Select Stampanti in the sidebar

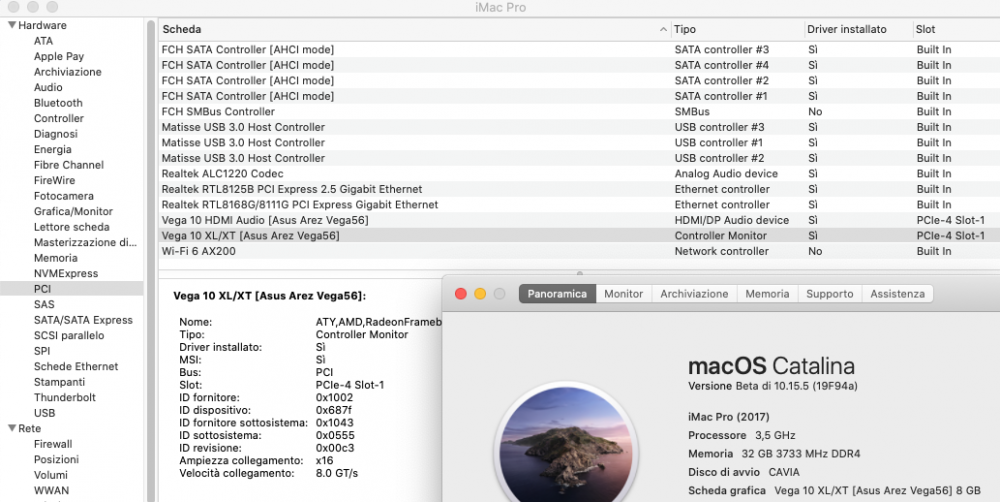[x=59, y=381]
